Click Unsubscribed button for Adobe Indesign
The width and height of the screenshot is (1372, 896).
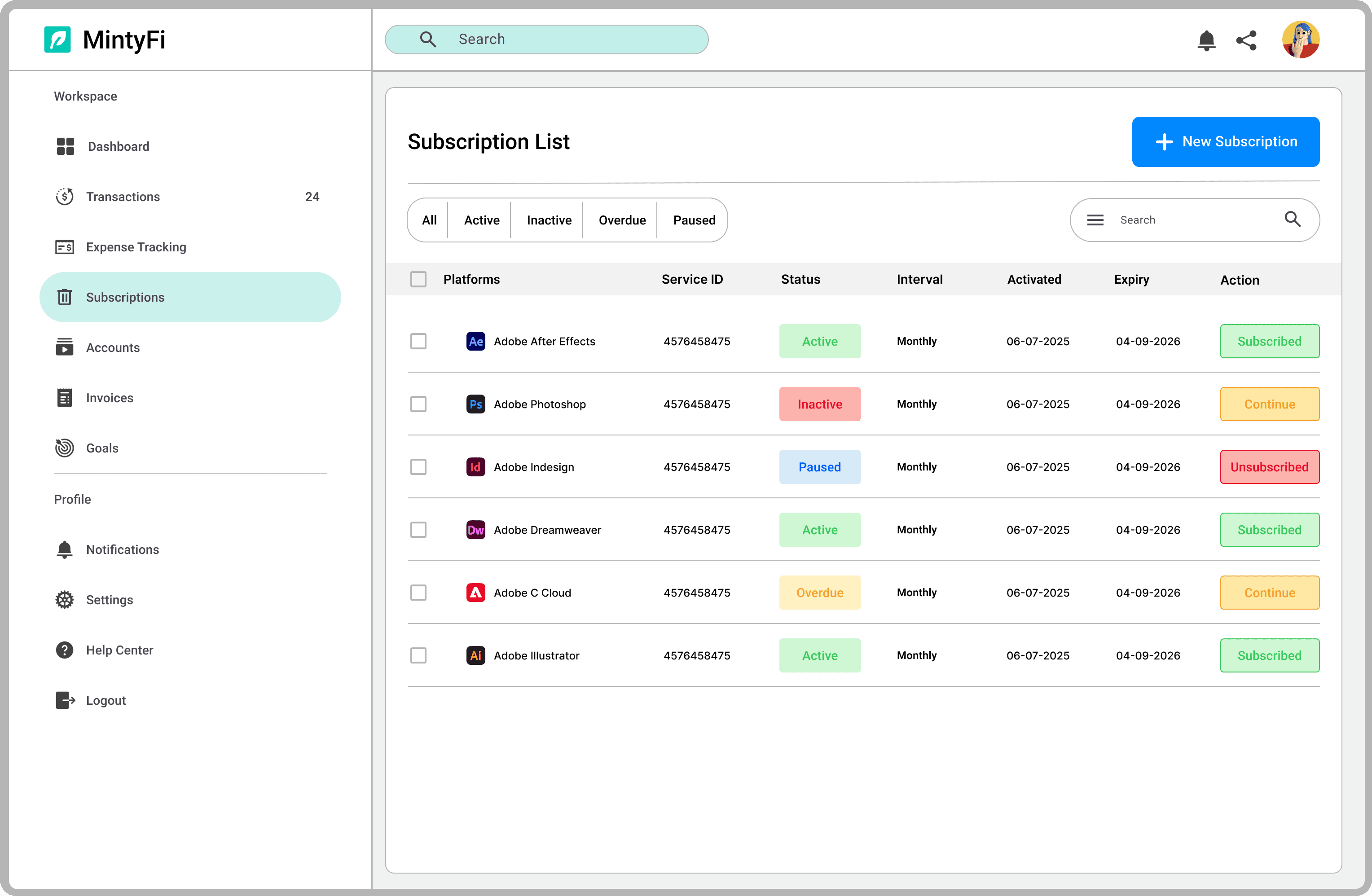click(1269, 467)
